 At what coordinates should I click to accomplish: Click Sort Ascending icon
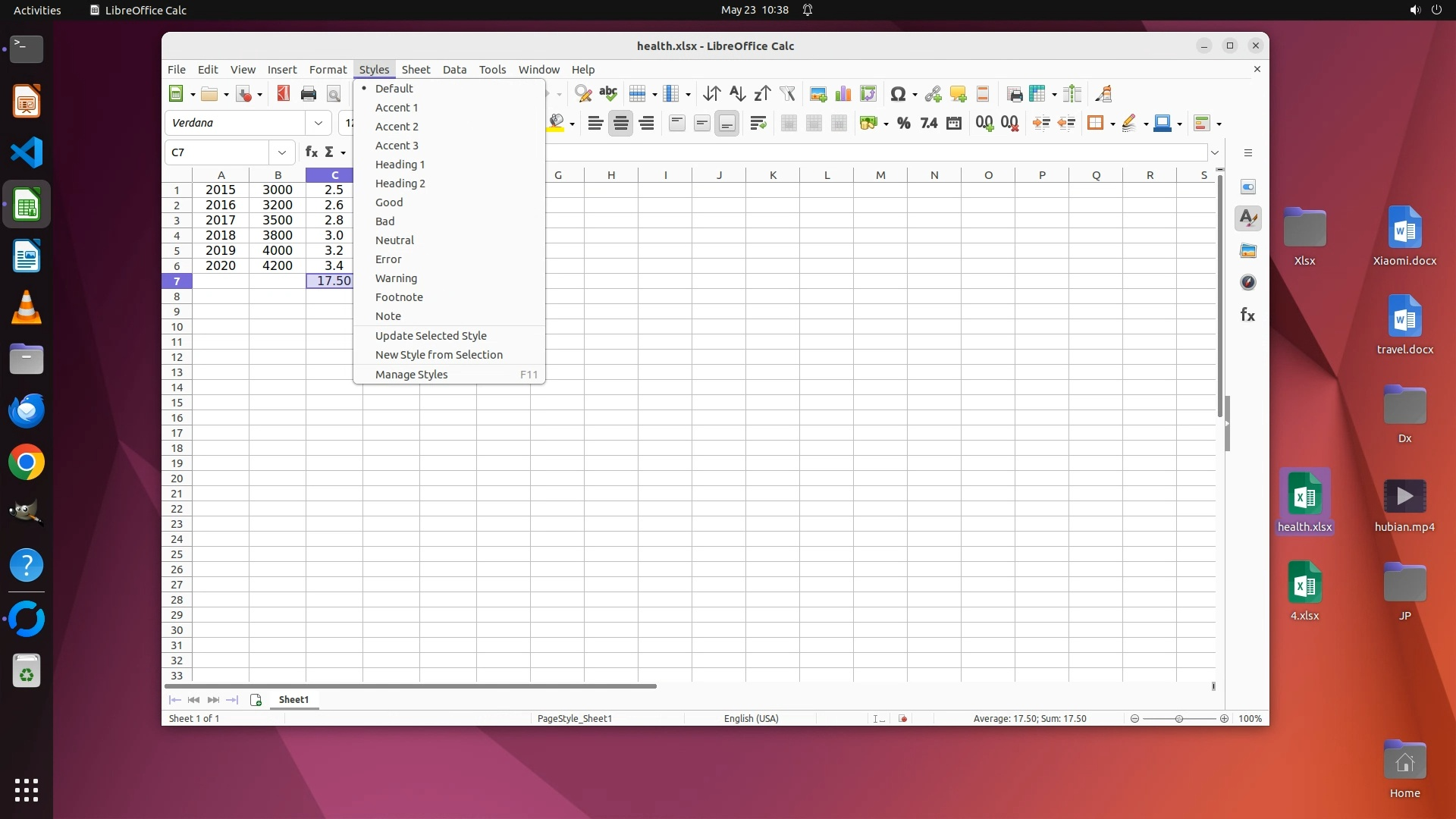tap(736, 94)
